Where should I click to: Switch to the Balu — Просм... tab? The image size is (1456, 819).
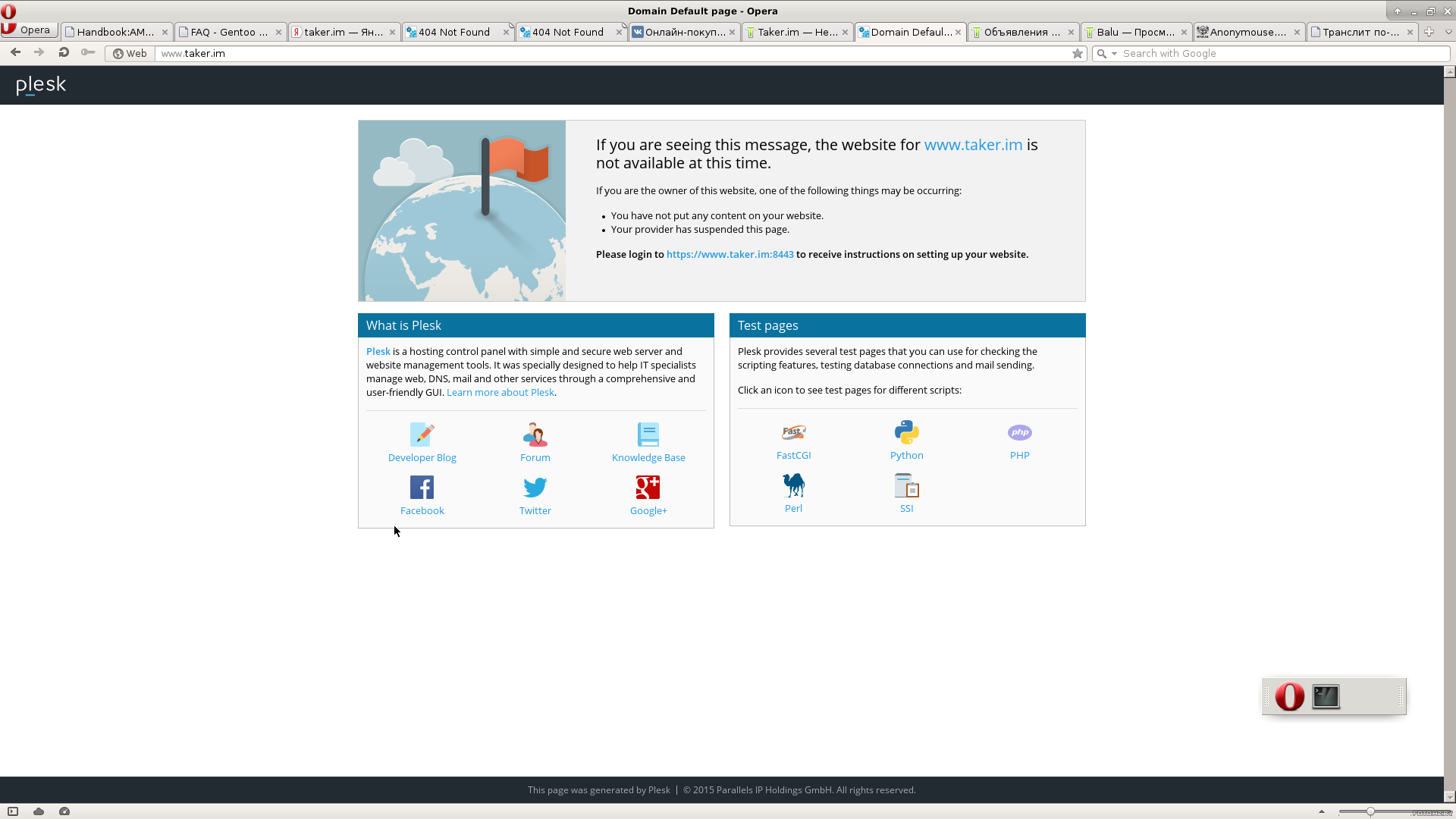1136,32
